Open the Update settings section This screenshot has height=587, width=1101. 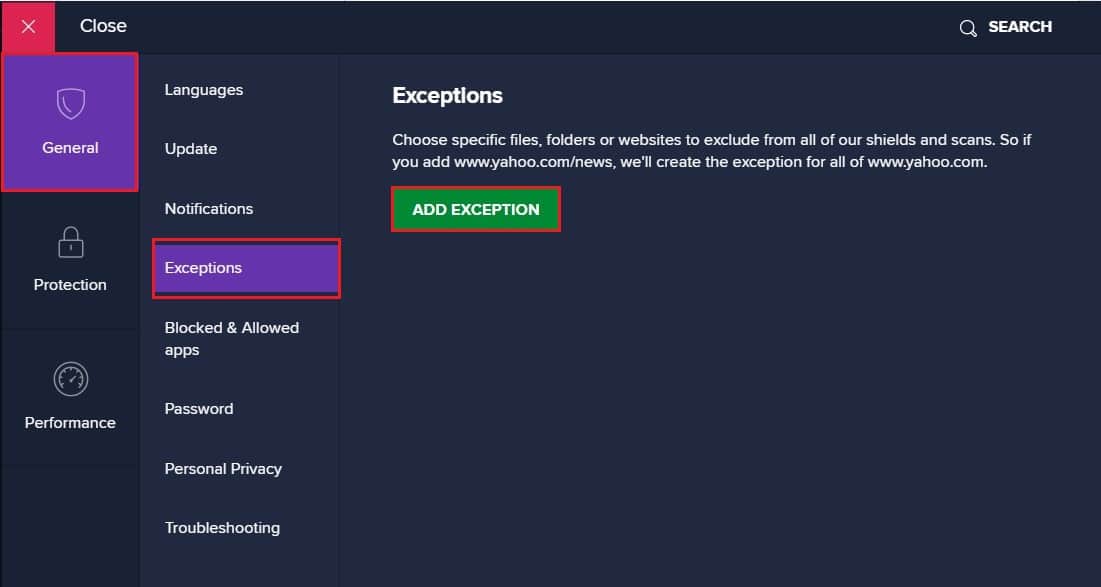pyautogui.click(x=191, y=149)
